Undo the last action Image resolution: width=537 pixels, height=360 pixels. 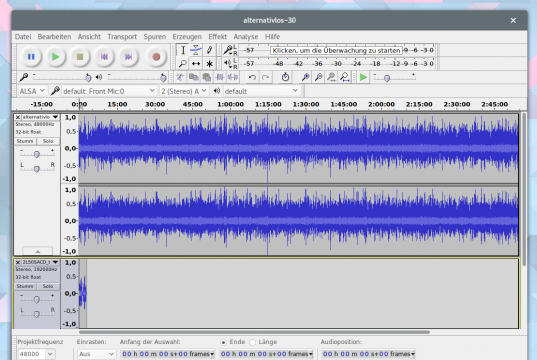point(252,77)
